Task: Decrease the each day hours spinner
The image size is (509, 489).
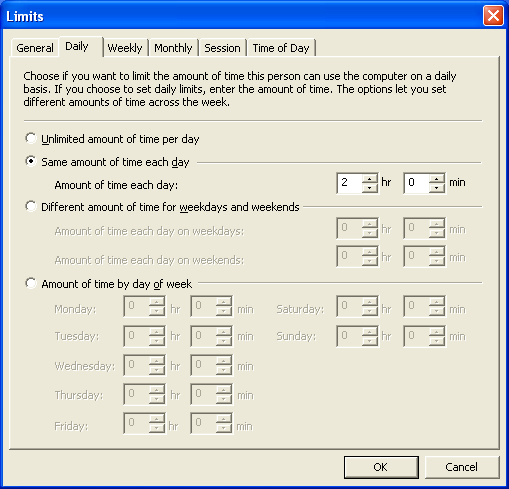Action: pyautogui.click(x=370, y=188)
